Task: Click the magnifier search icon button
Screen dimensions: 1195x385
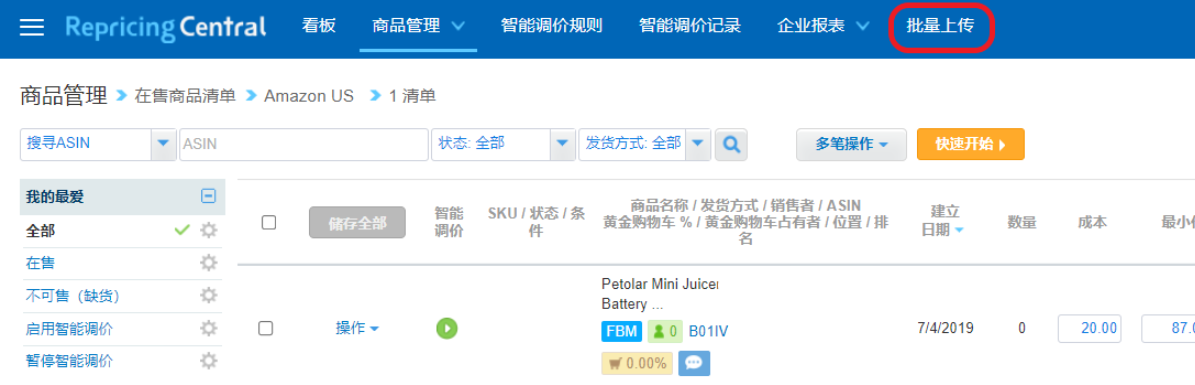Action: 732,144
